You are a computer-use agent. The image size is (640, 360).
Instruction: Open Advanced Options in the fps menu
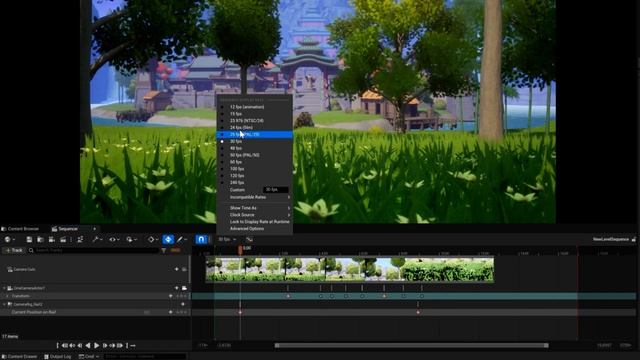[254, 229]
